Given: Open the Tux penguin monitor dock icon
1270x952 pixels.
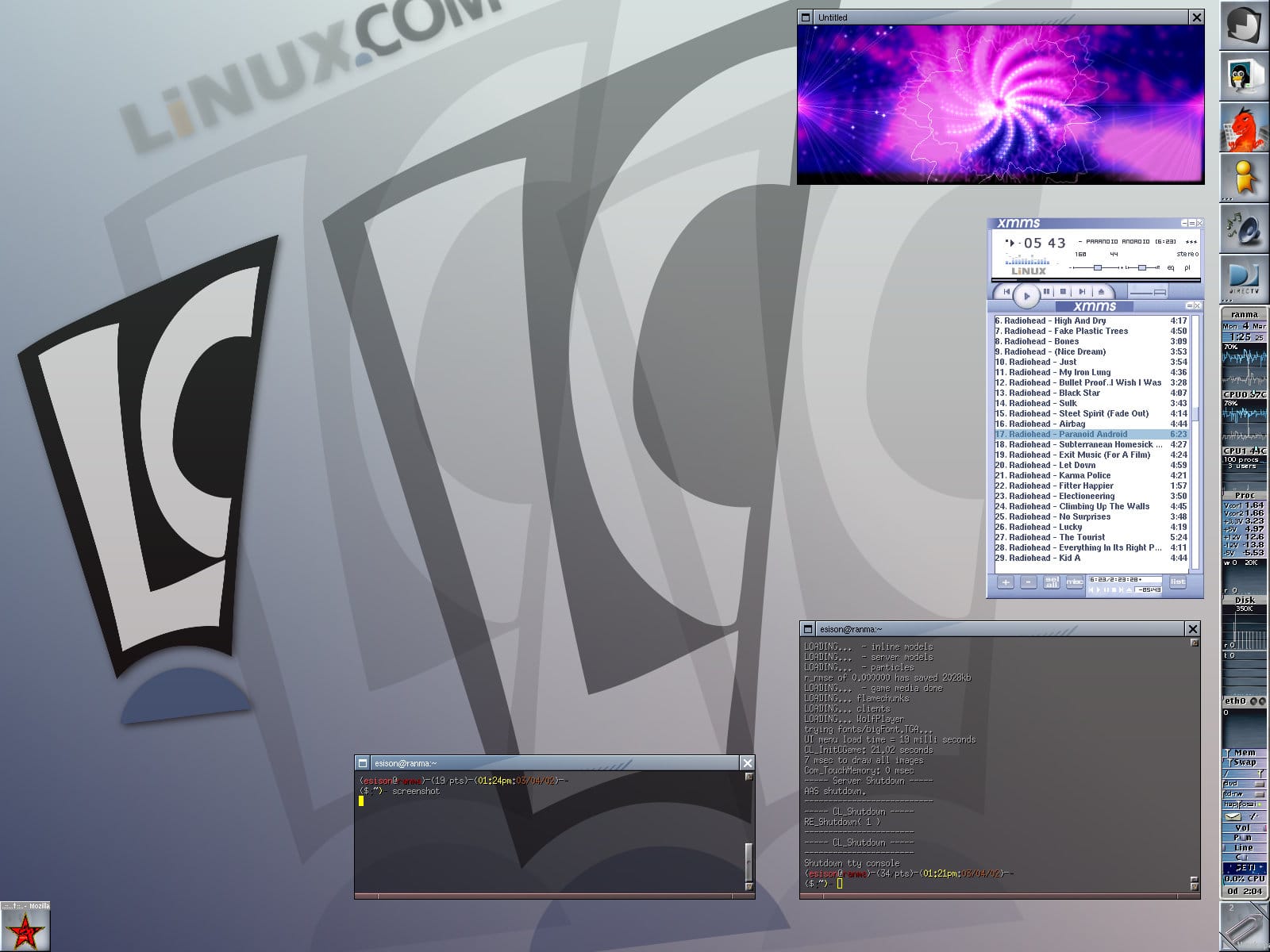Looking at the screenshot, I should 1244,76.
